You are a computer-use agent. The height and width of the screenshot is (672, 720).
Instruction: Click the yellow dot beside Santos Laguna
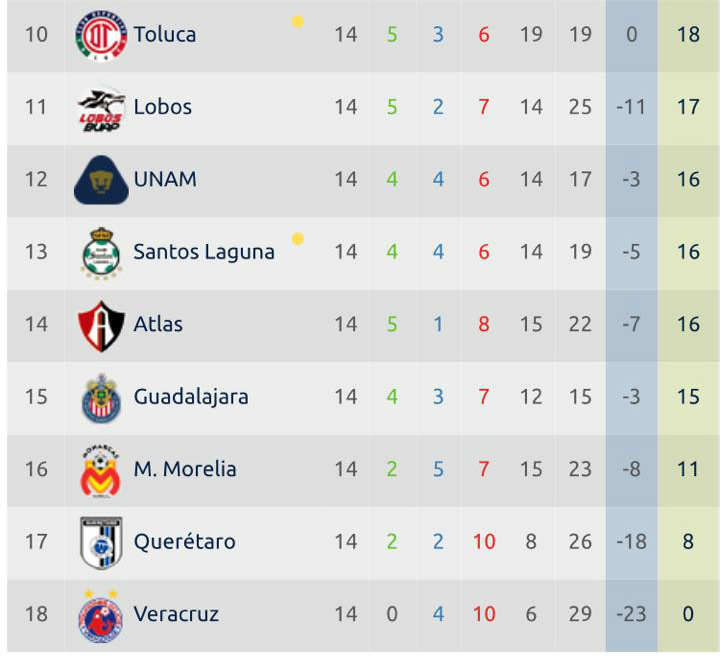click(x=298, y=239)
